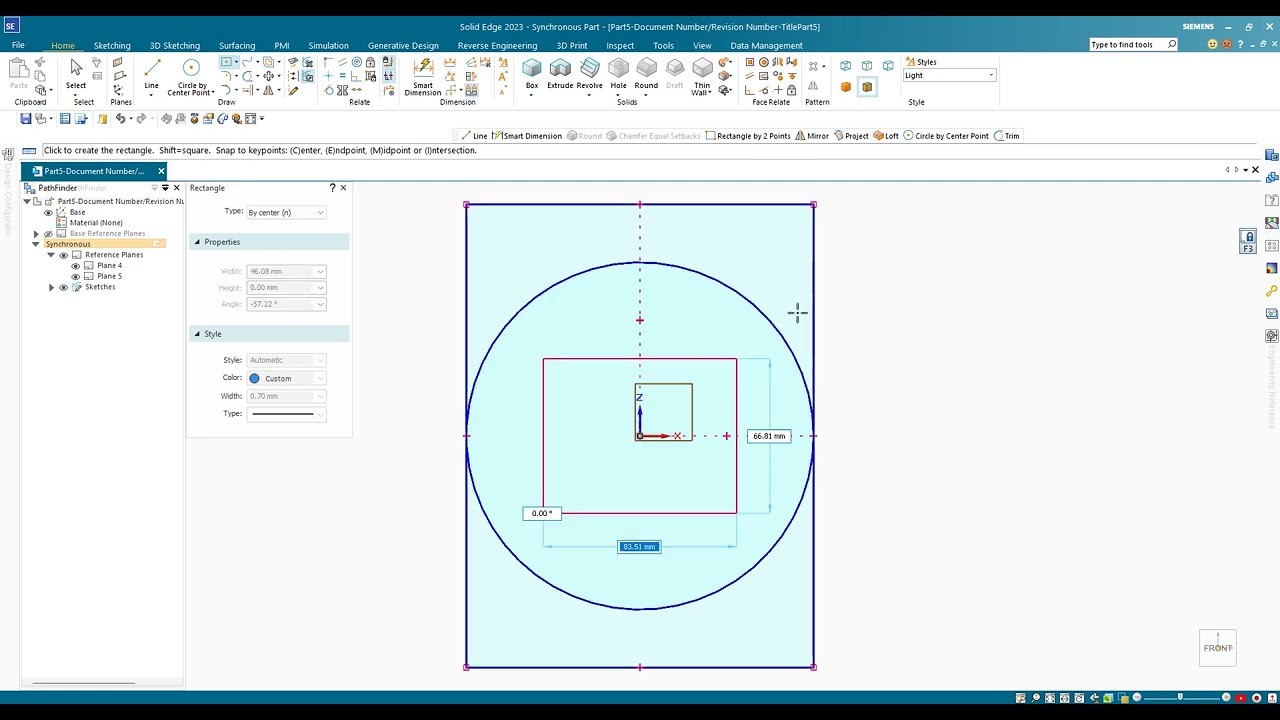Choose the Box solid command

(x=532, y=74)
